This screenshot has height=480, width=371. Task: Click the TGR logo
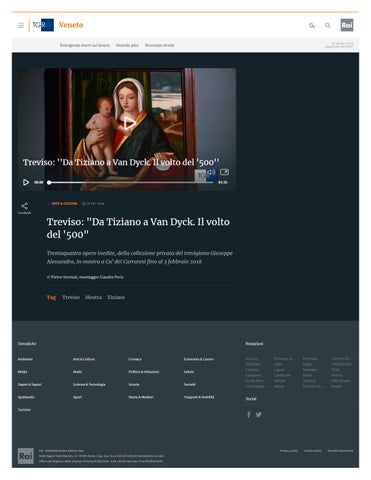43,25
